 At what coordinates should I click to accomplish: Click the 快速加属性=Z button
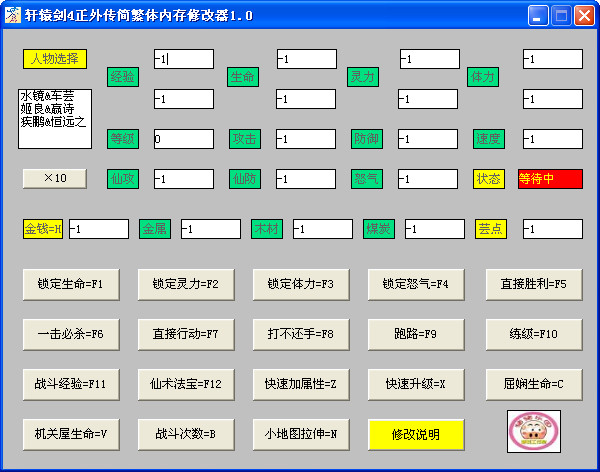[x=301, y=384]
